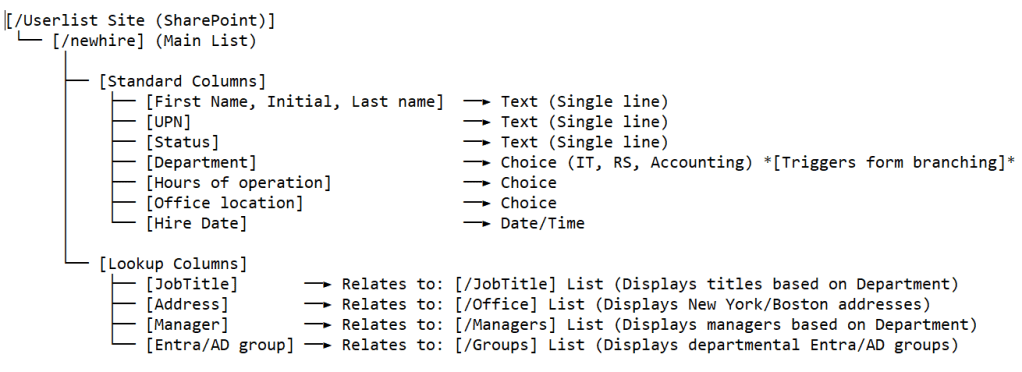Click the Date/Time type label
Image resolution: width=1022 pixels, height=372 pixels.
tap(542, 223)
